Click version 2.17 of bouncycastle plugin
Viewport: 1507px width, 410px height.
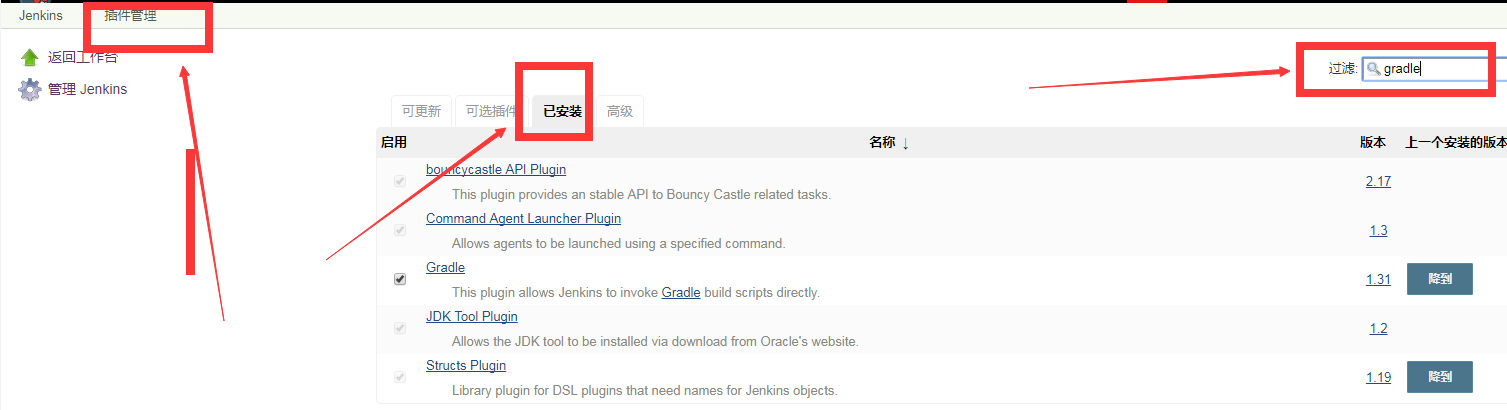(x=1378, y=181)
